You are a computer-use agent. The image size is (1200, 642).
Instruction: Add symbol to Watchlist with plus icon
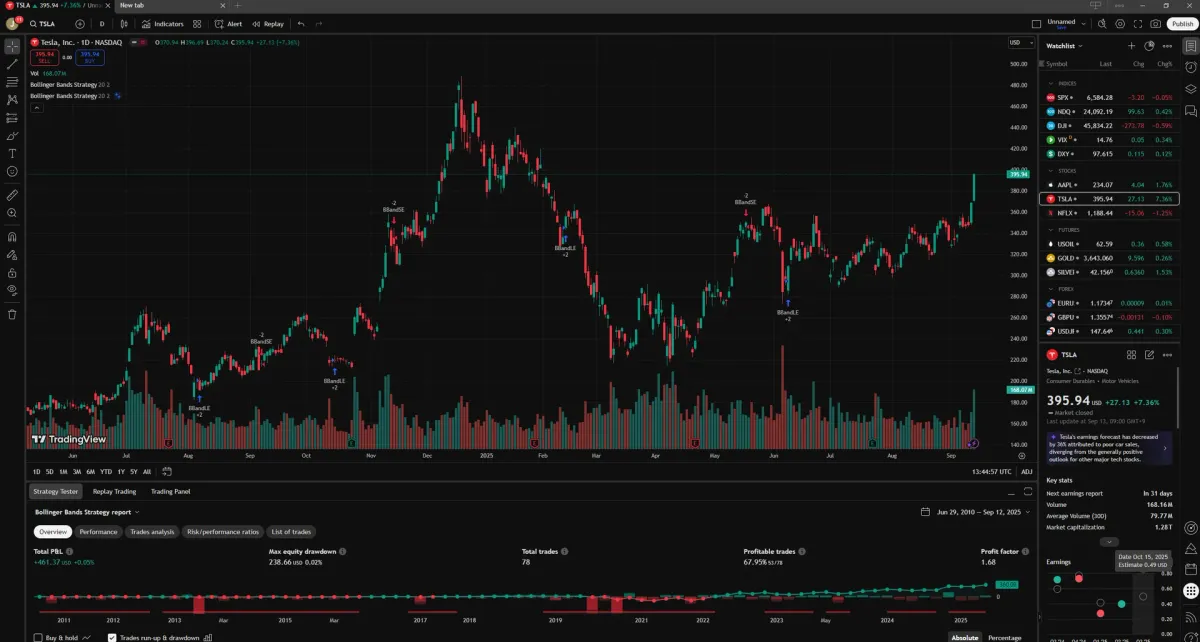click(1132, 46)
